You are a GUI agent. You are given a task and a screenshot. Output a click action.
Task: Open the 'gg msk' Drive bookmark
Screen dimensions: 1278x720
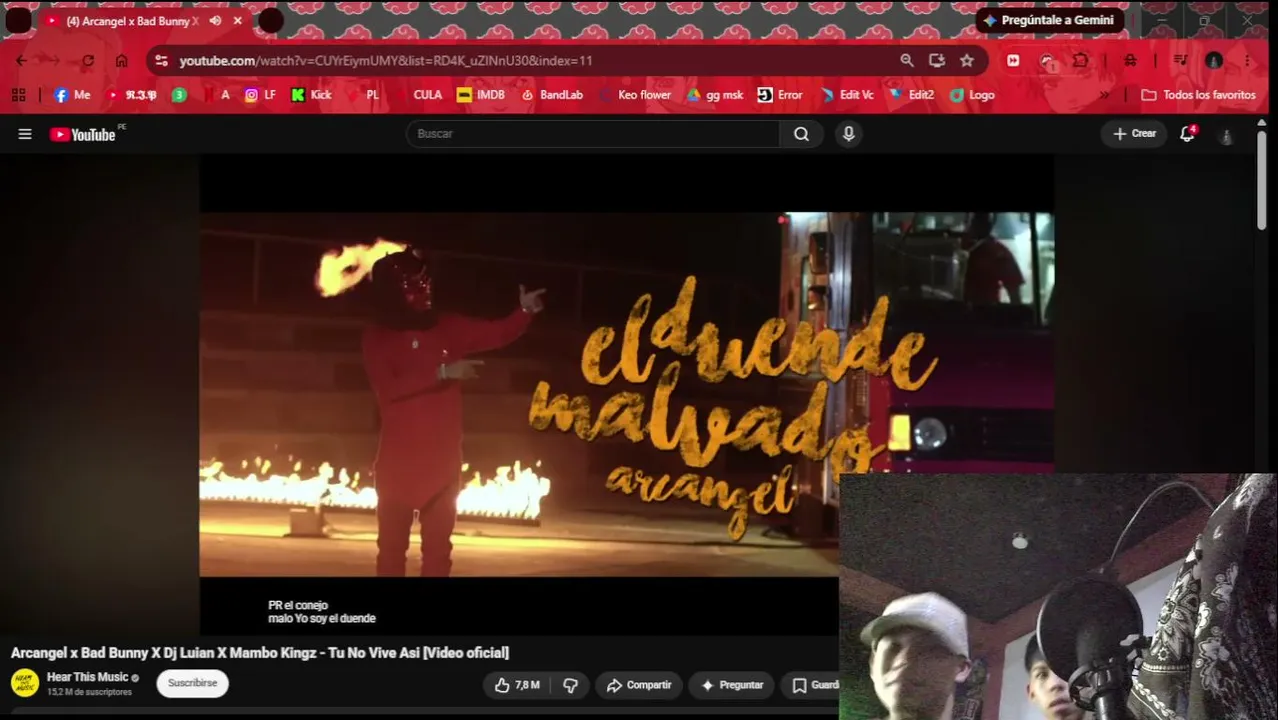coord(715,95)
